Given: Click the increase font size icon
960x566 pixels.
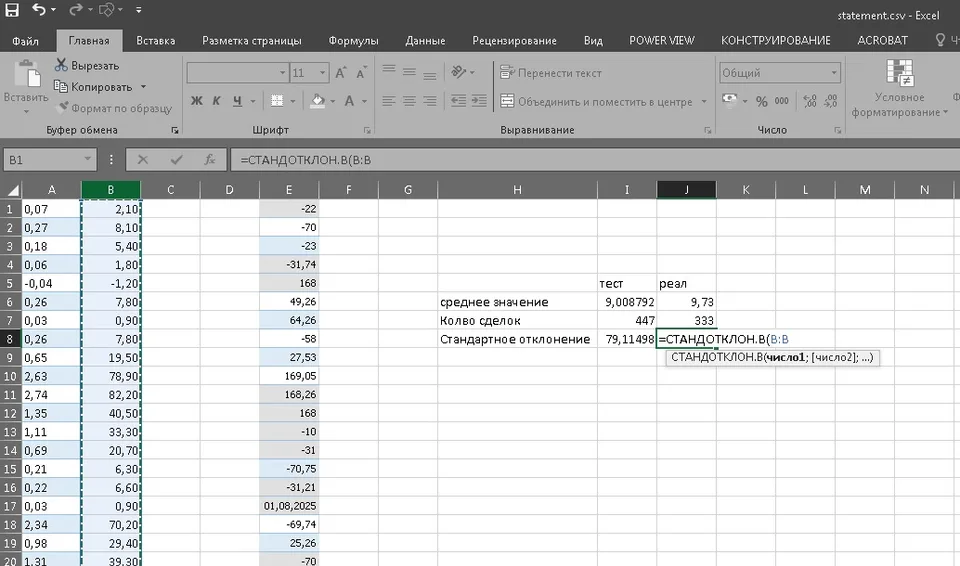Looking at the screenshot, I should pos(341,73).
